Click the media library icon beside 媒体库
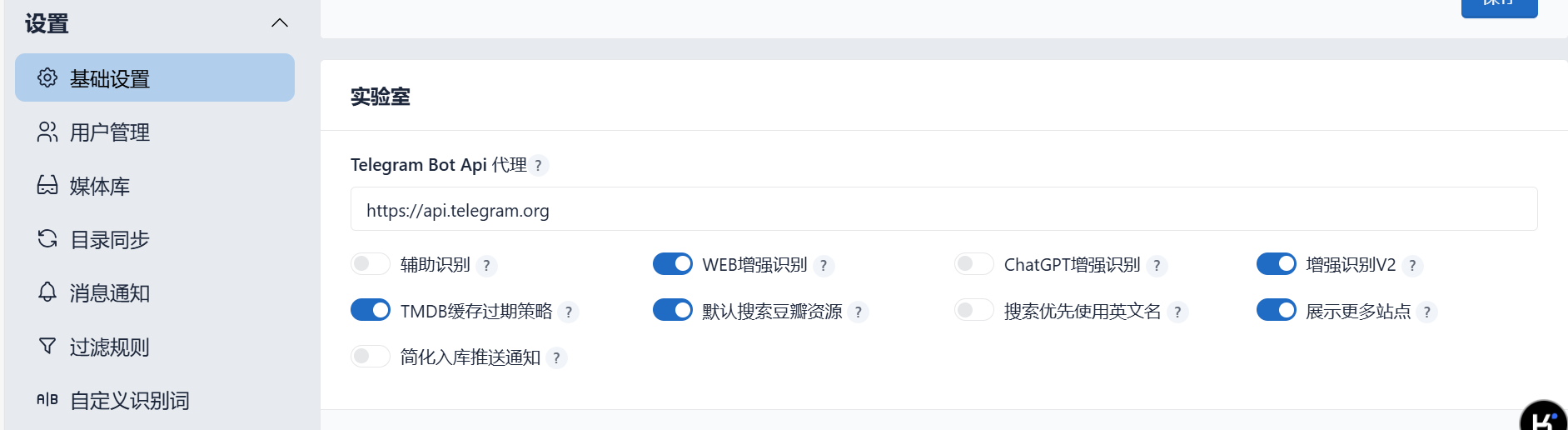1568x430 pixels. [47, 185]
